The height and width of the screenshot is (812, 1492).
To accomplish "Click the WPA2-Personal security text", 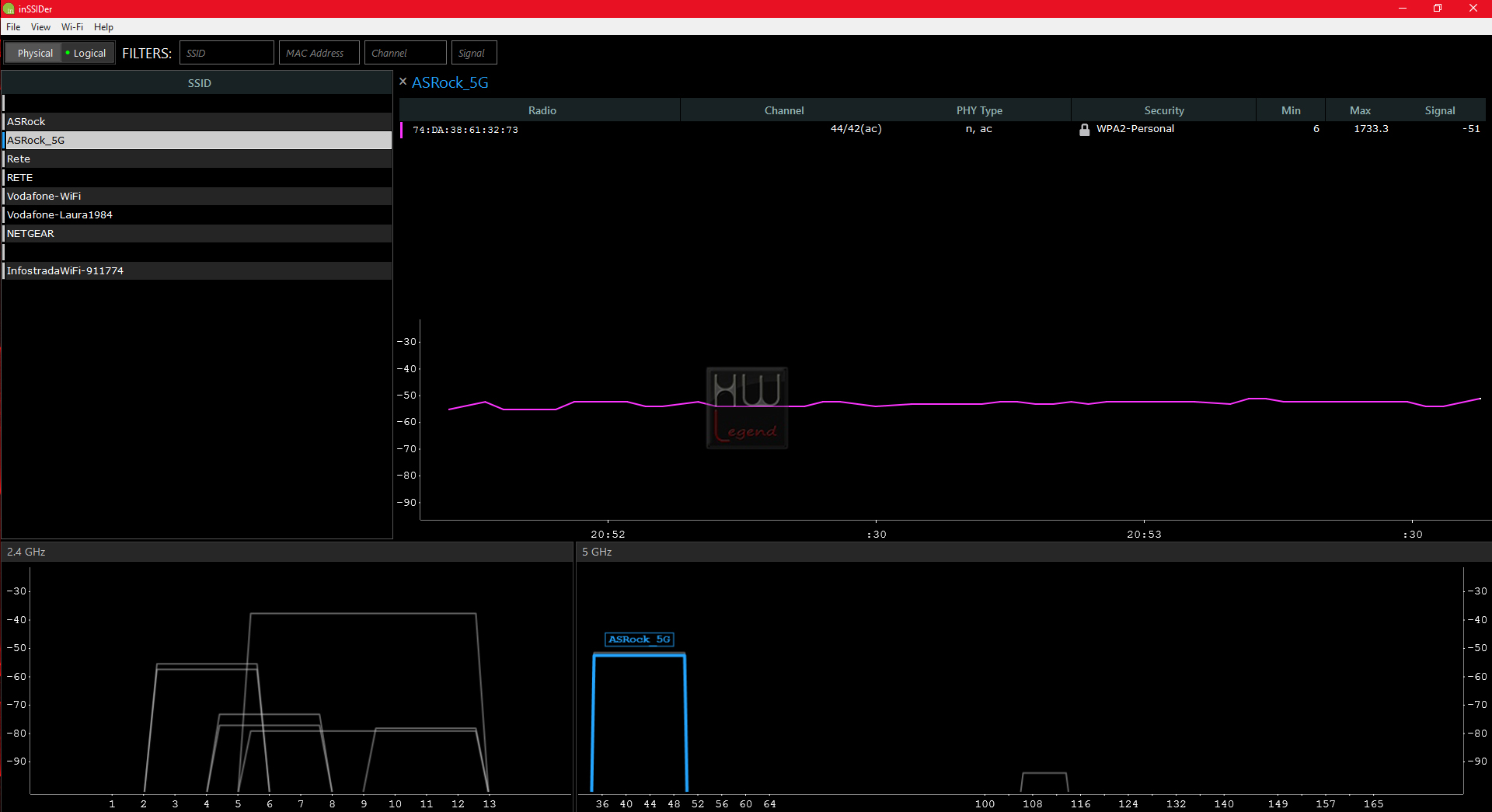I will coord(1135,129).
